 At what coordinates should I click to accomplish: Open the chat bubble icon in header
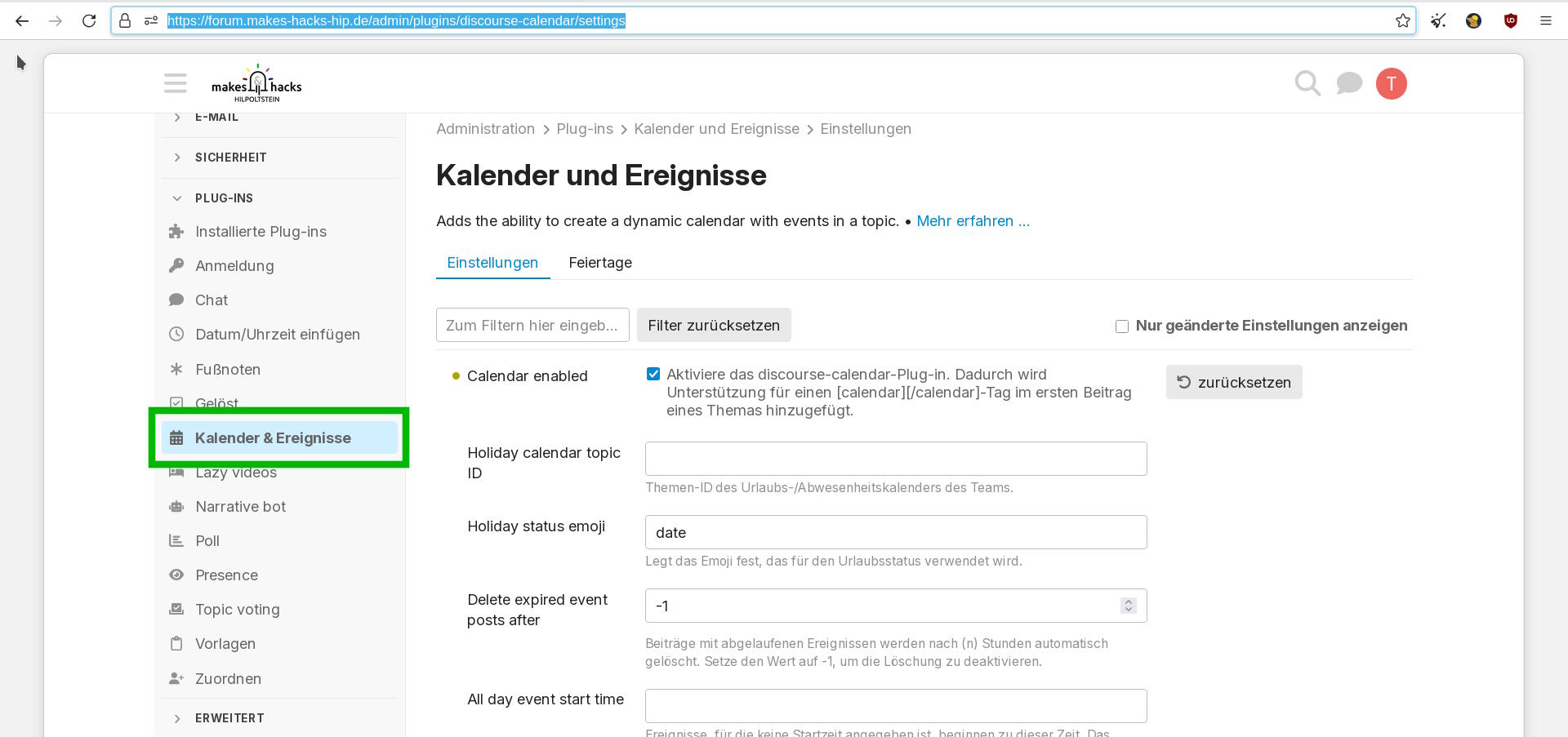pyautogui.click(x=1348, y=83)
